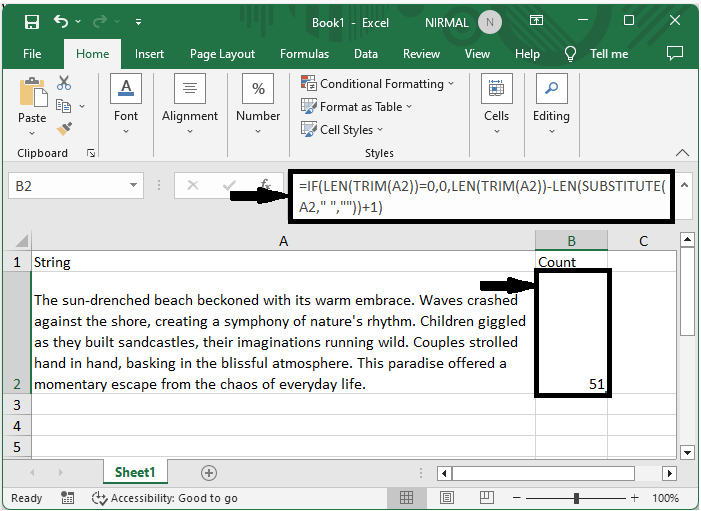Switch to the Page Layout tab
Image resolution: width=701 pixels, height=511 pixels.
[x=222, y=54]
